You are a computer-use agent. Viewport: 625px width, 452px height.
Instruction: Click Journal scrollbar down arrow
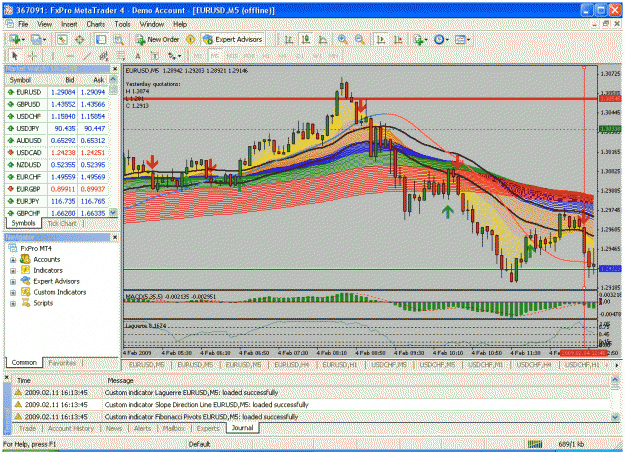(615, 417)
